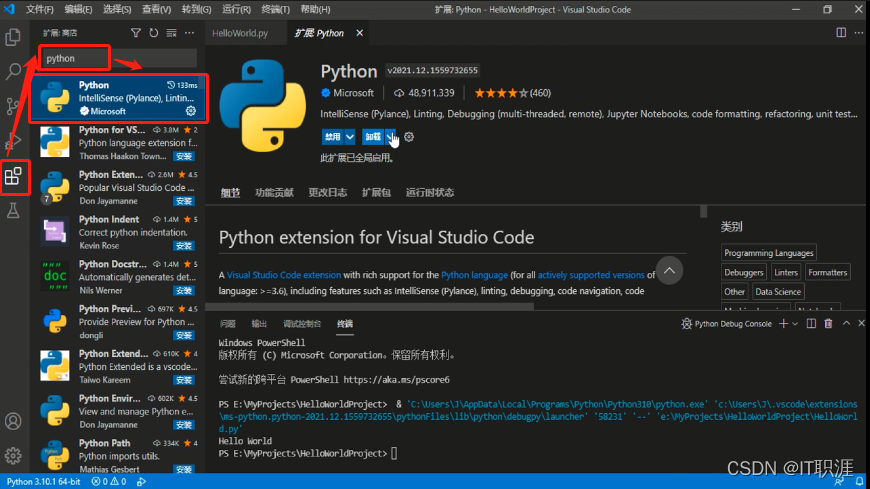Expand the uninstall button dropdown arrow

391,137
